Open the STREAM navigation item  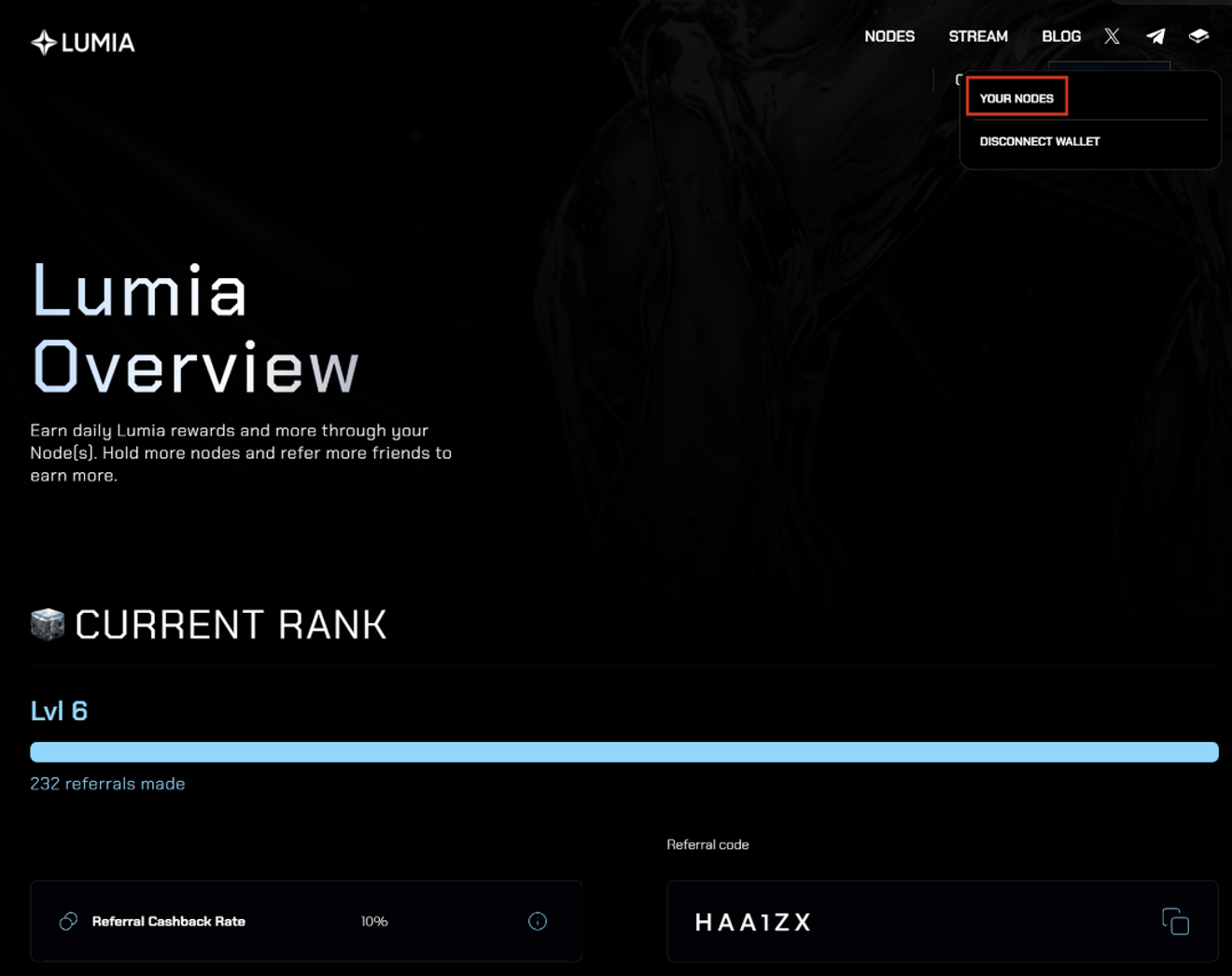[978, 36]
